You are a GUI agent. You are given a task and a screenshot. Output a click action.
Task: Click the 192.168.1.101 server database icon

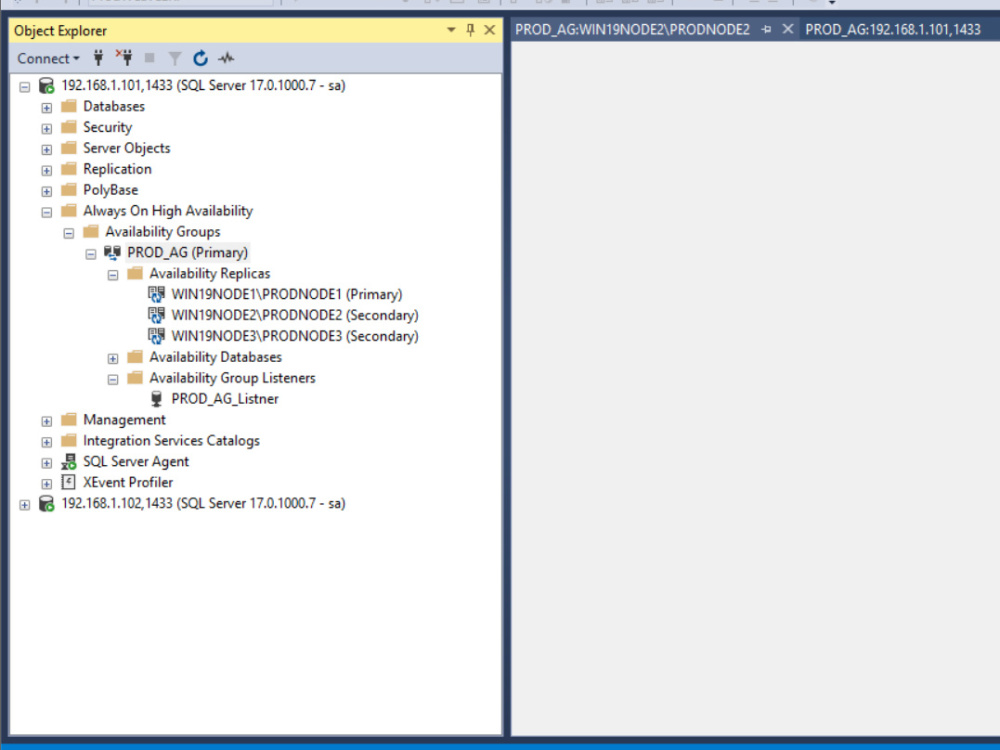(47, 85)
